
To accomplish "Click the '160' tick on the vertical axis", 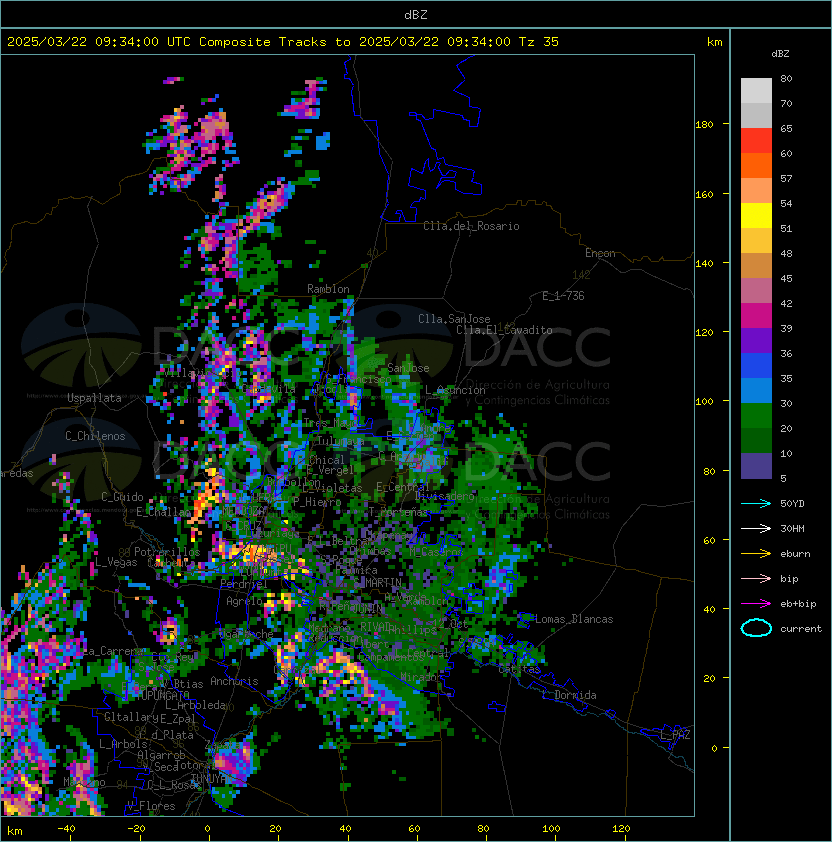I will [x=704, y=194].
